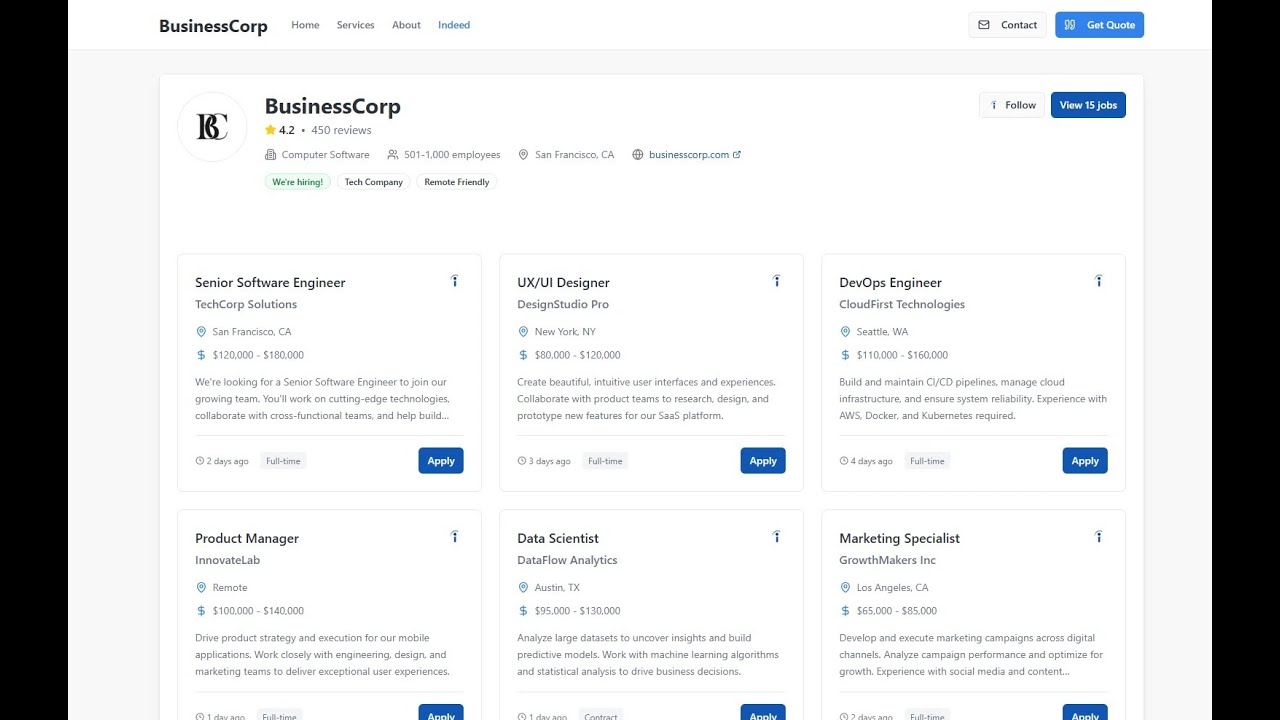
Task: Apply to DevOps Engineer job
Action: pyautogui.click(x=1085, y=461)
